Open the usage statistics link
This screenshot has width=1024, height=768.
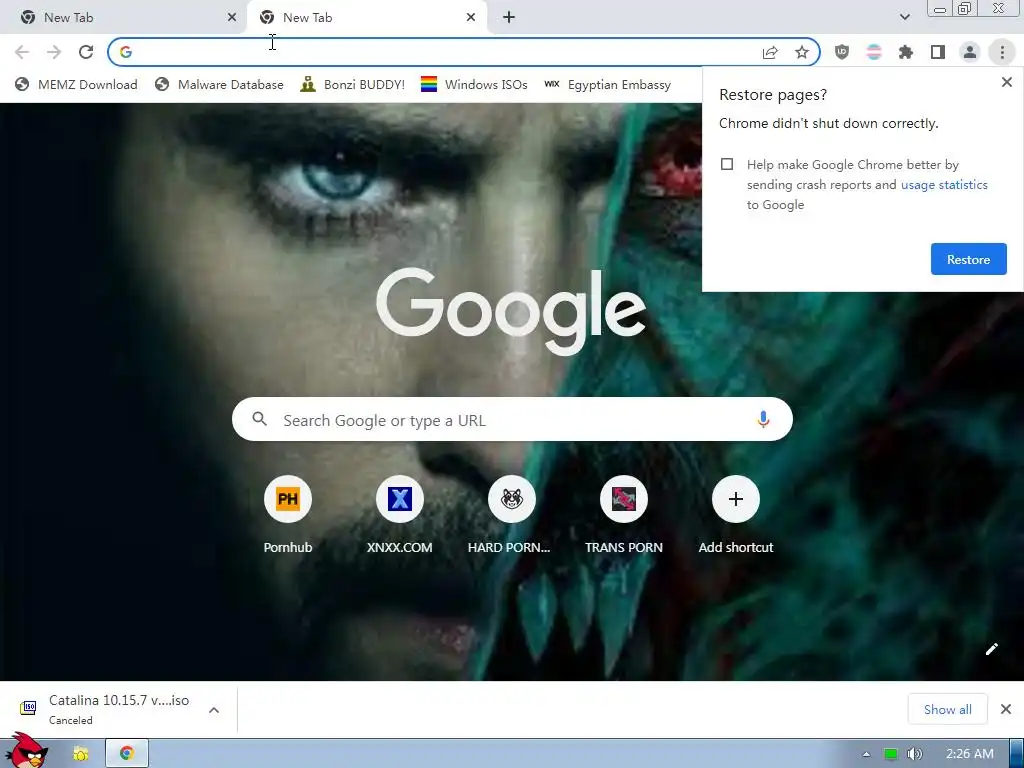pyautogui.click(x=944, y=185)
